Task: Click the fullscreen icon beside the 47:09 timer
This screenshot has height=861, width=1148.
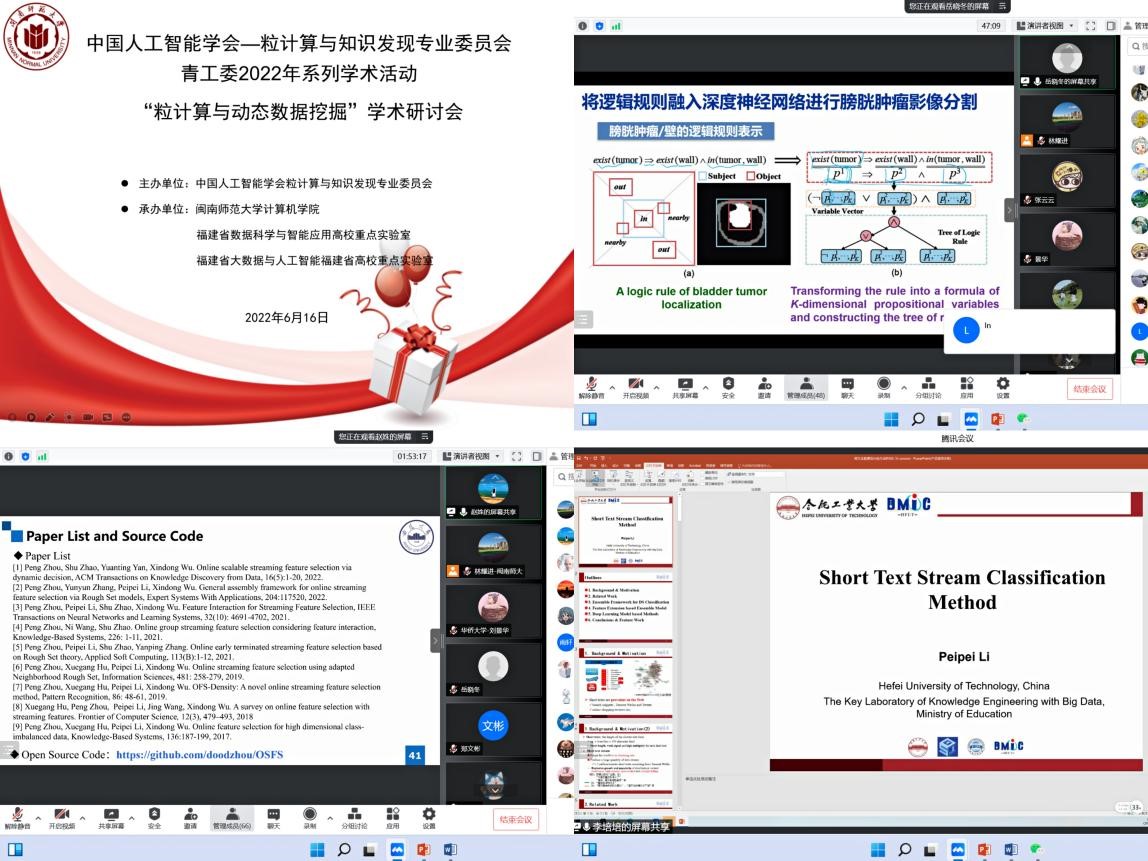Action: point(1090,26)
